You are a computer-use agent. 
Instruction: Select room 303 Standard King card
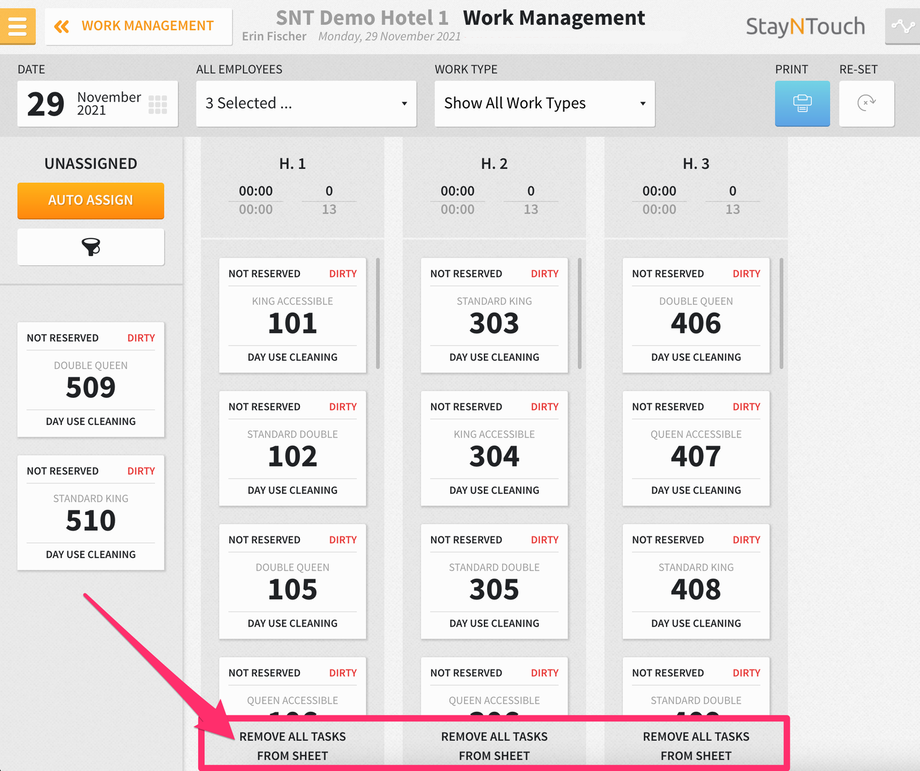coord(494,316)
